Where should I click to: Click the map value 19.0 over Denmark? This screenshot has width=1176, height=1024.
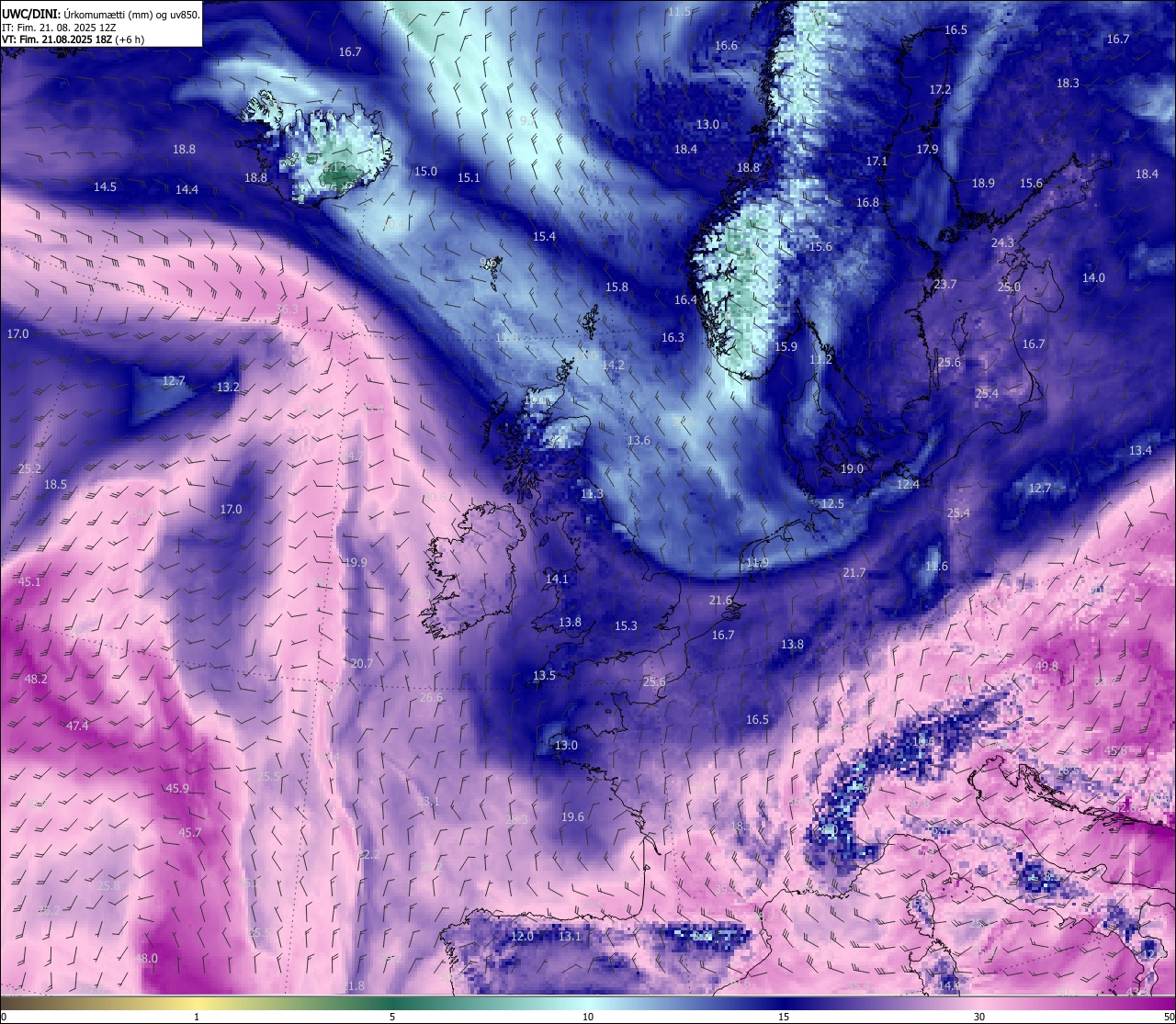(852, 469)
